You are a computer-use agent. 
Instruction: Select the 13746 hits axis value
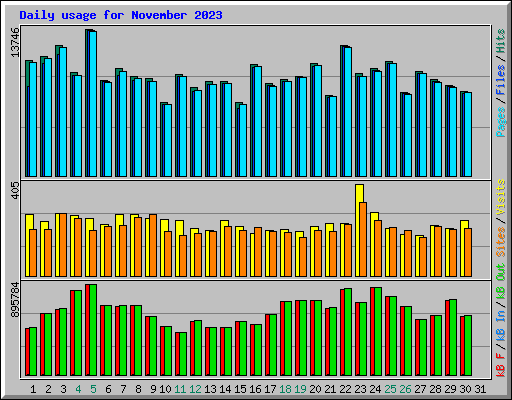tap(15, 43)
